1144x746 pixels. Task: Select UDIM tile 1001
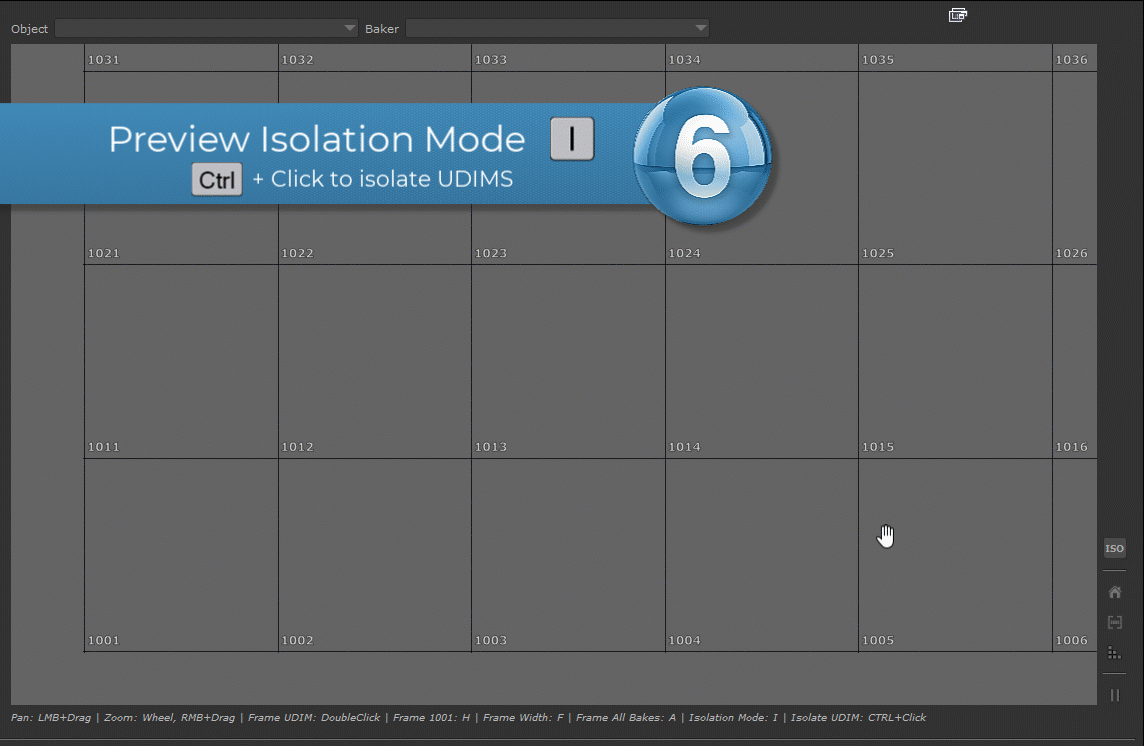(x=181, y=555)
